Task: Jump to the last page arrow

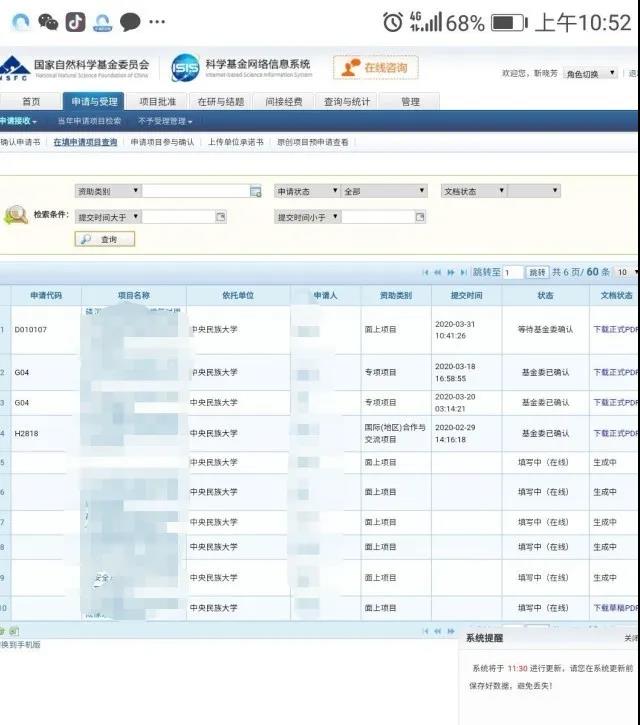Action: [463, 272]
